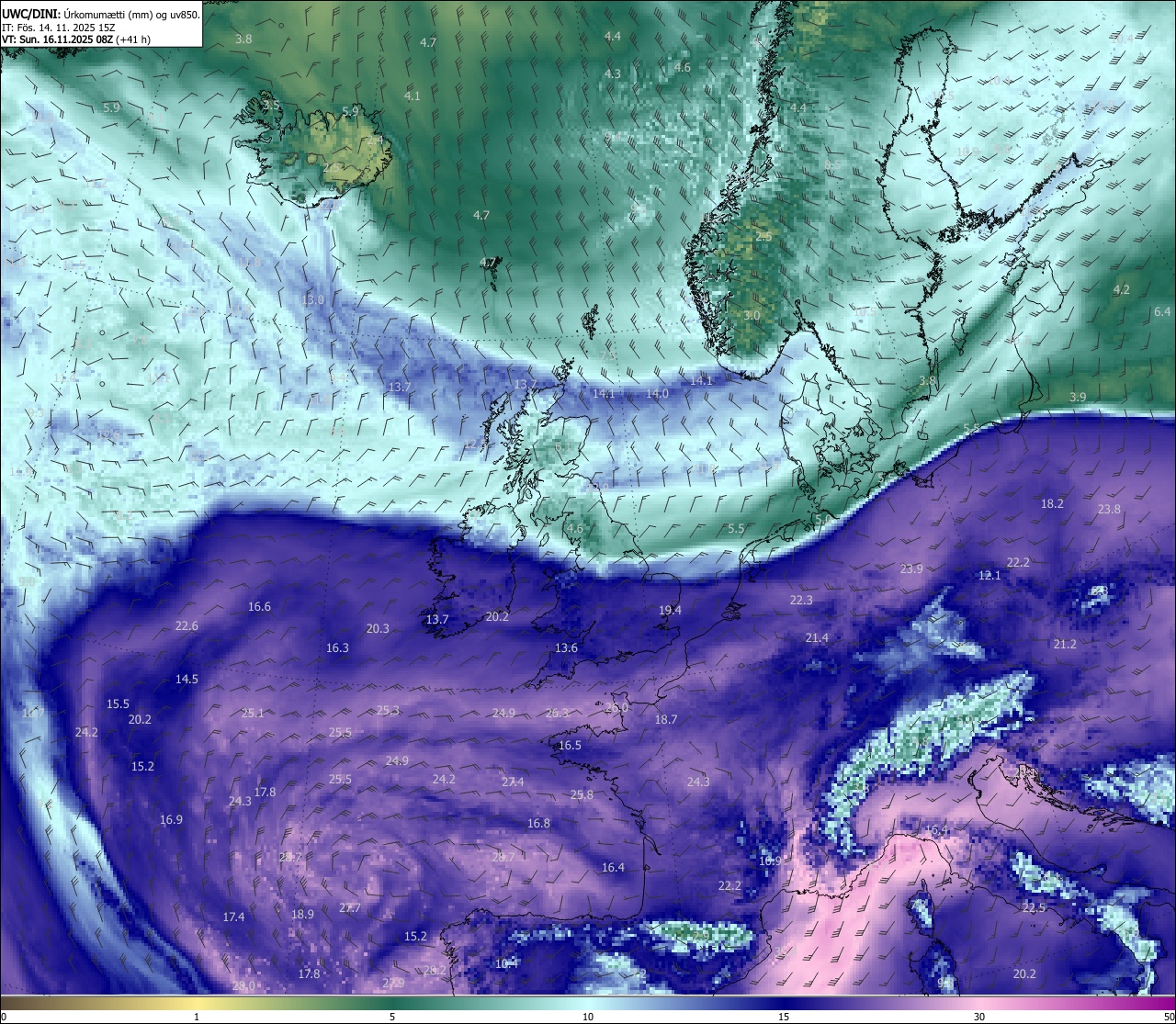Click the 'Úrkomumætti (mm) og uv850.' caption
This screenshot has height=1024, width=1176.
pyautogui.click(x=130, y=15)
